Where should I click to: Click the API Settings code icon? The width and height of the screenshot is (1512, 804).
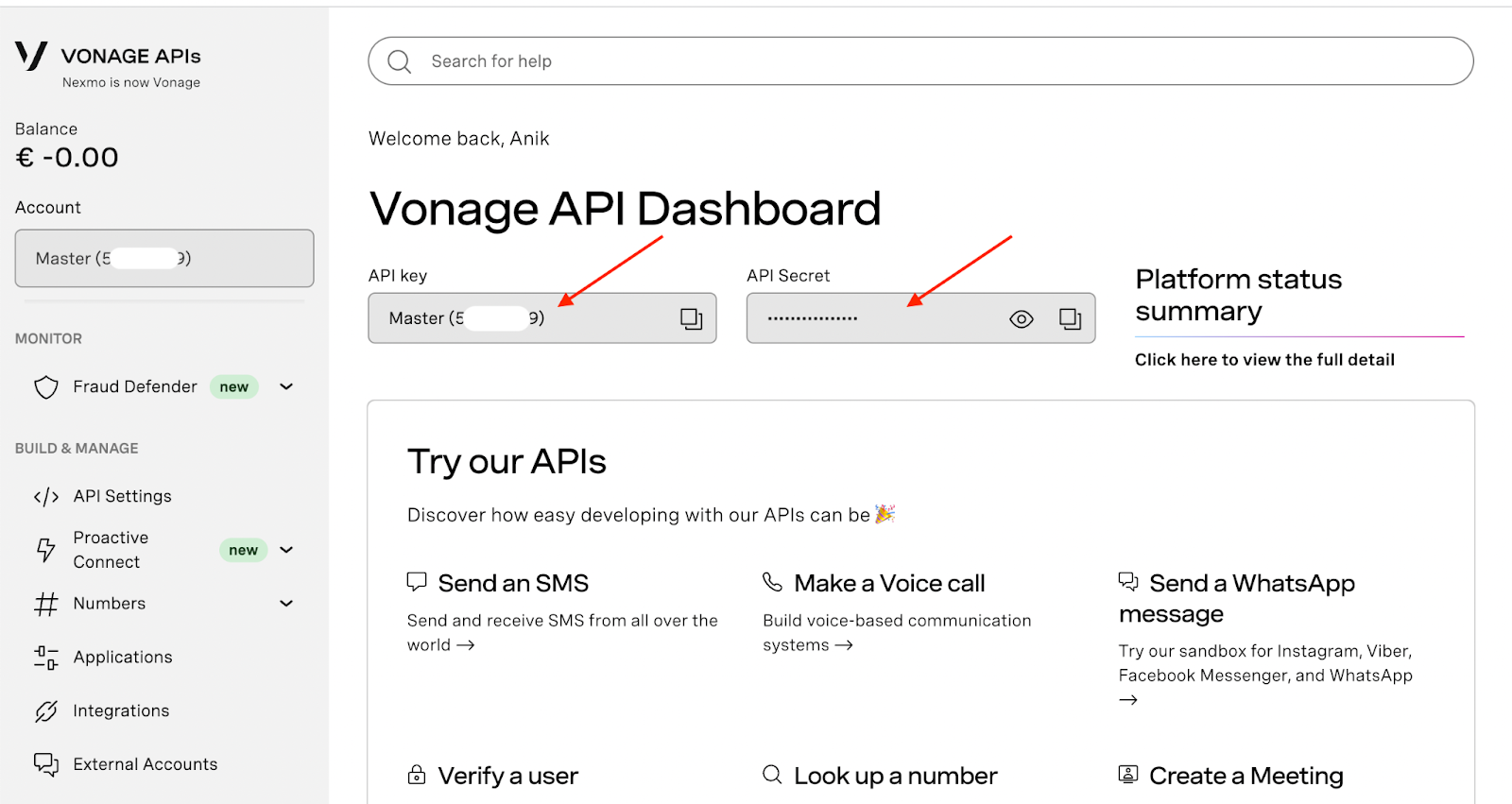pyautogui.click(x=46, y=497)
